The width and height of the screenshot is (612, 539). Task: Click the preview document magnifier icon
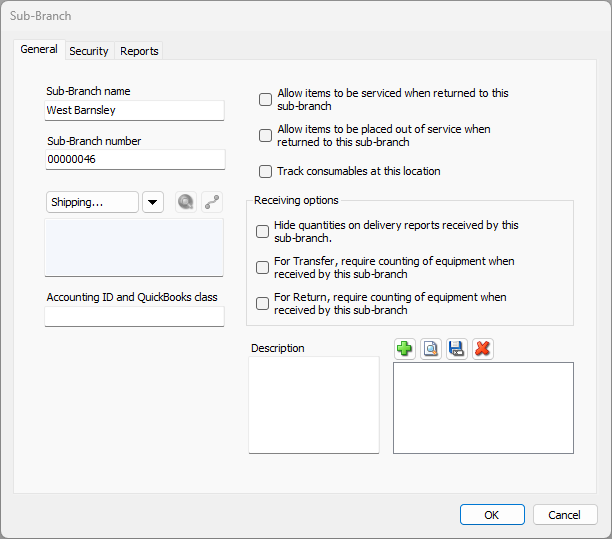pos(431,349)
